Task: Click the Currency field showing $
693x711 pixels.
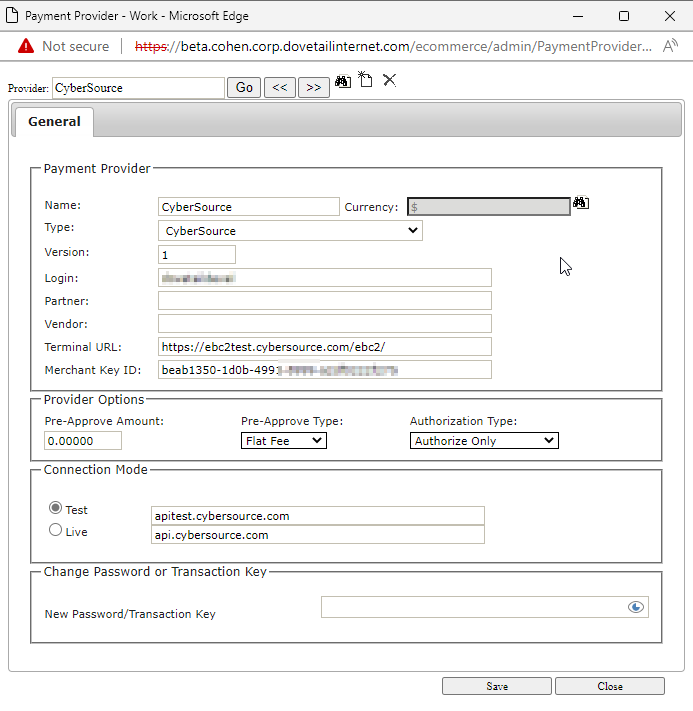Action: pos(489,207)
